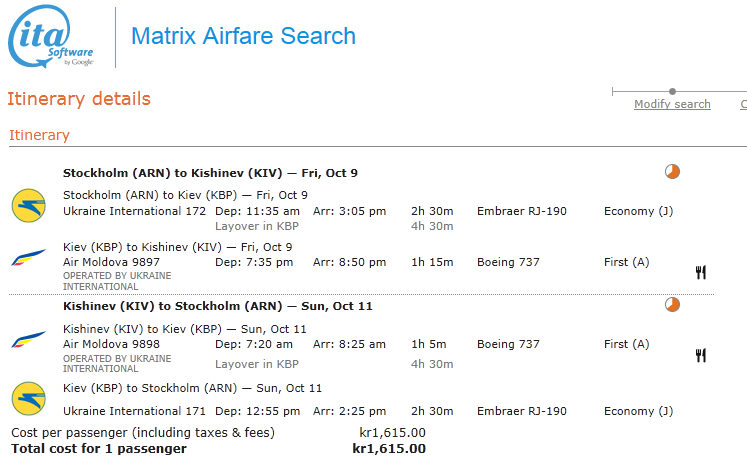The height and width of the screenshot is (473, 747).
Task: Click First (A) class on flight 9897
Action: coord(626,262)
